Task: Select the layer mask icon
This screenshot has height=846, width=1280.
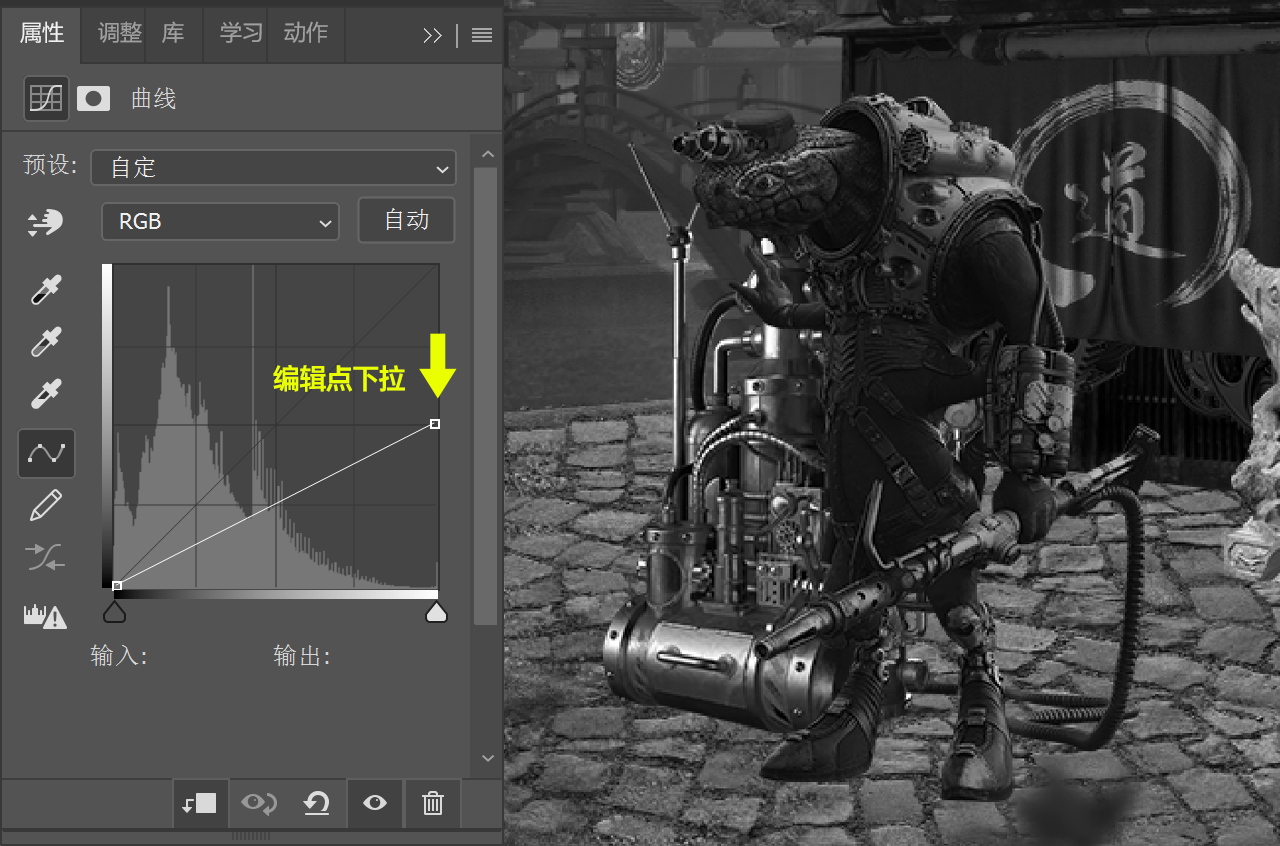Action: (x=93, y=98)
